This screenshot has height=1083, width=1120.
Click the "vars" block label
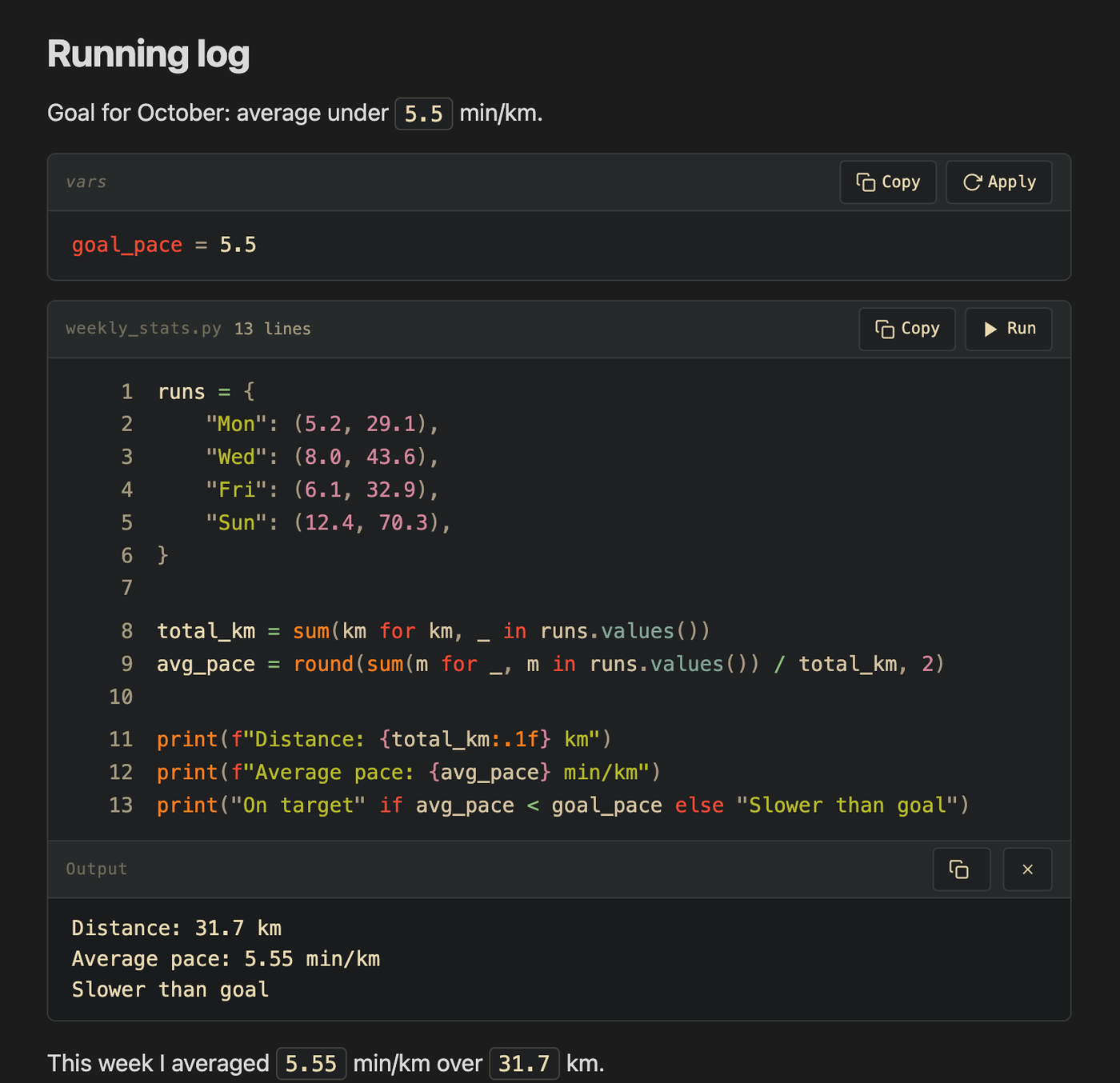point(86,182)
